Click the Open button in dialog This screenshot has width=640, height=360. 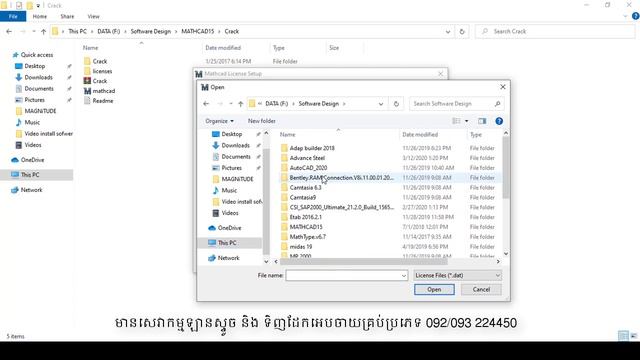(x=434, y=289)
